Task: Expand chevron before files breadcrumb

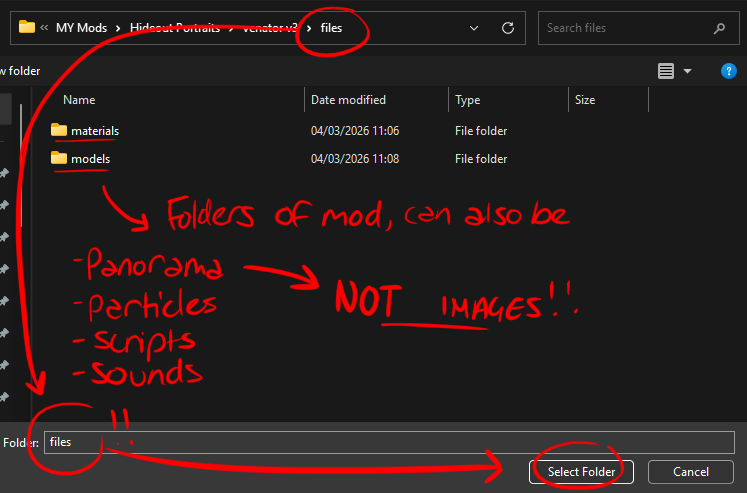Action: pos(309,28)
